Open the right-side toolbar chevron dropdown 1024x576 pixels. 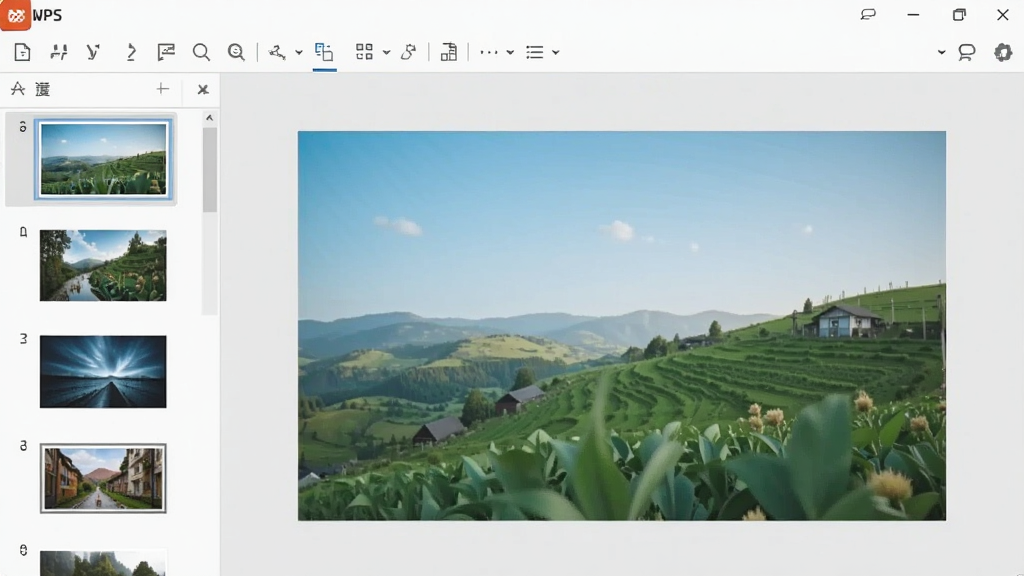(x=941, y=52)
